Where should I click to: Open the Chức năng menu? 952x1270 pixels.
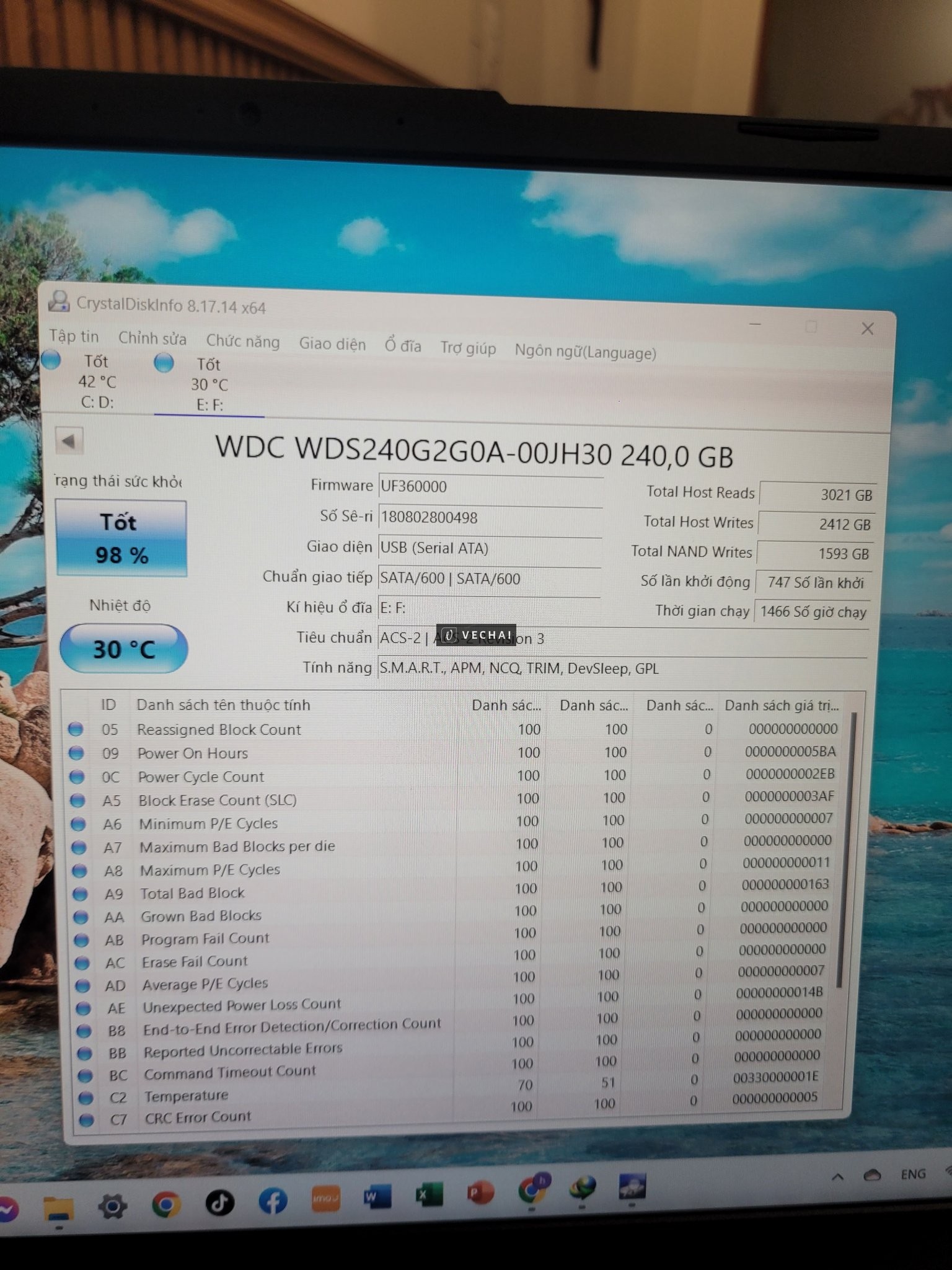click(x=242, y=341)
